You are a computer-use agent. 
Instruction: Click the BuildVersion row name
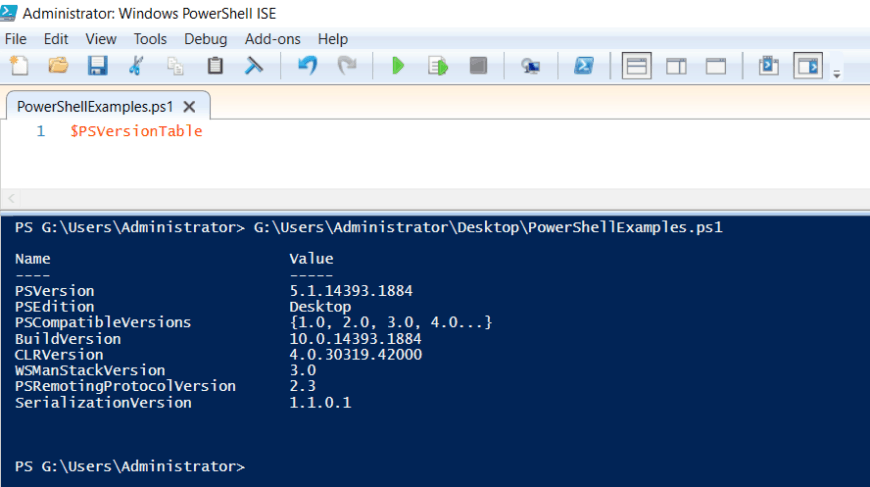coord(68,338)
